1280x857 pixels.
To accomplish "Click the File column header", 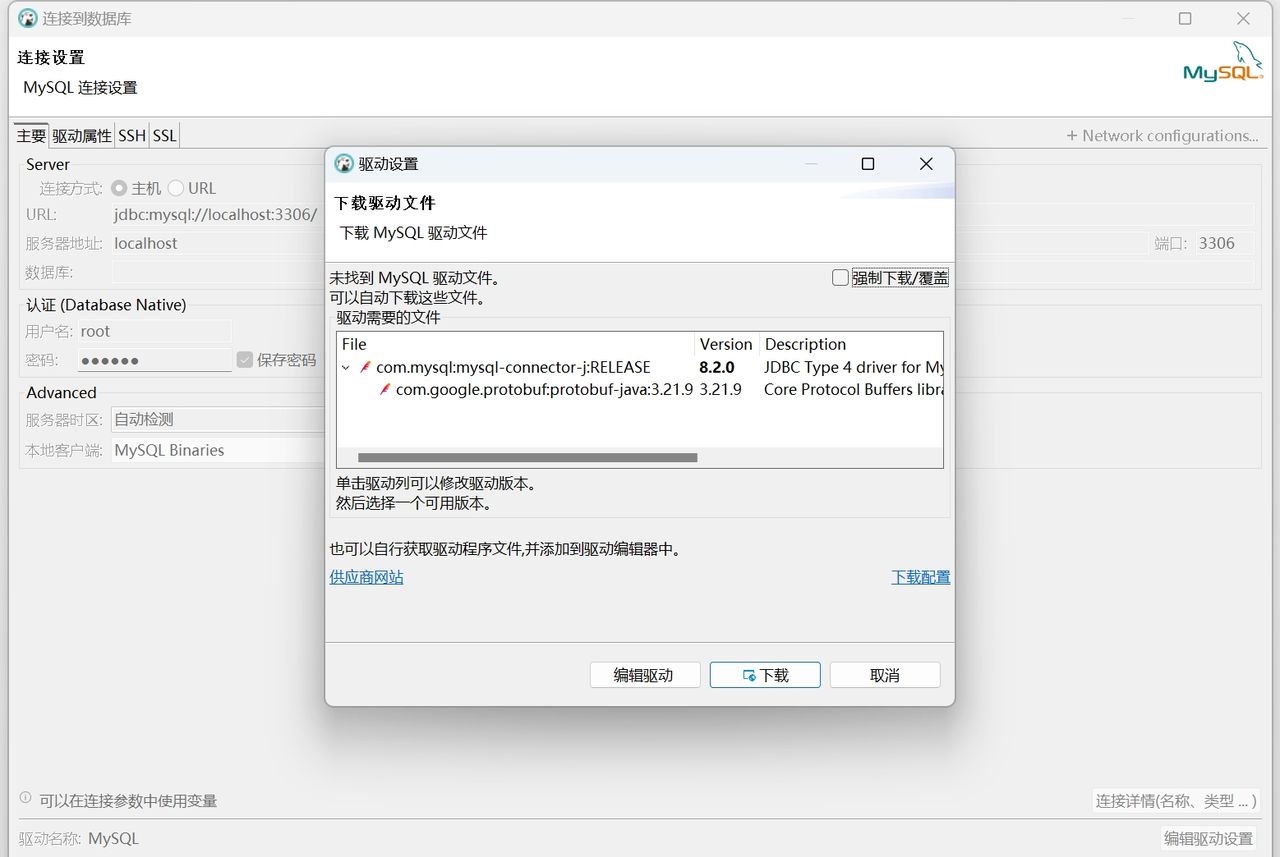I will (x=516, y=344).
